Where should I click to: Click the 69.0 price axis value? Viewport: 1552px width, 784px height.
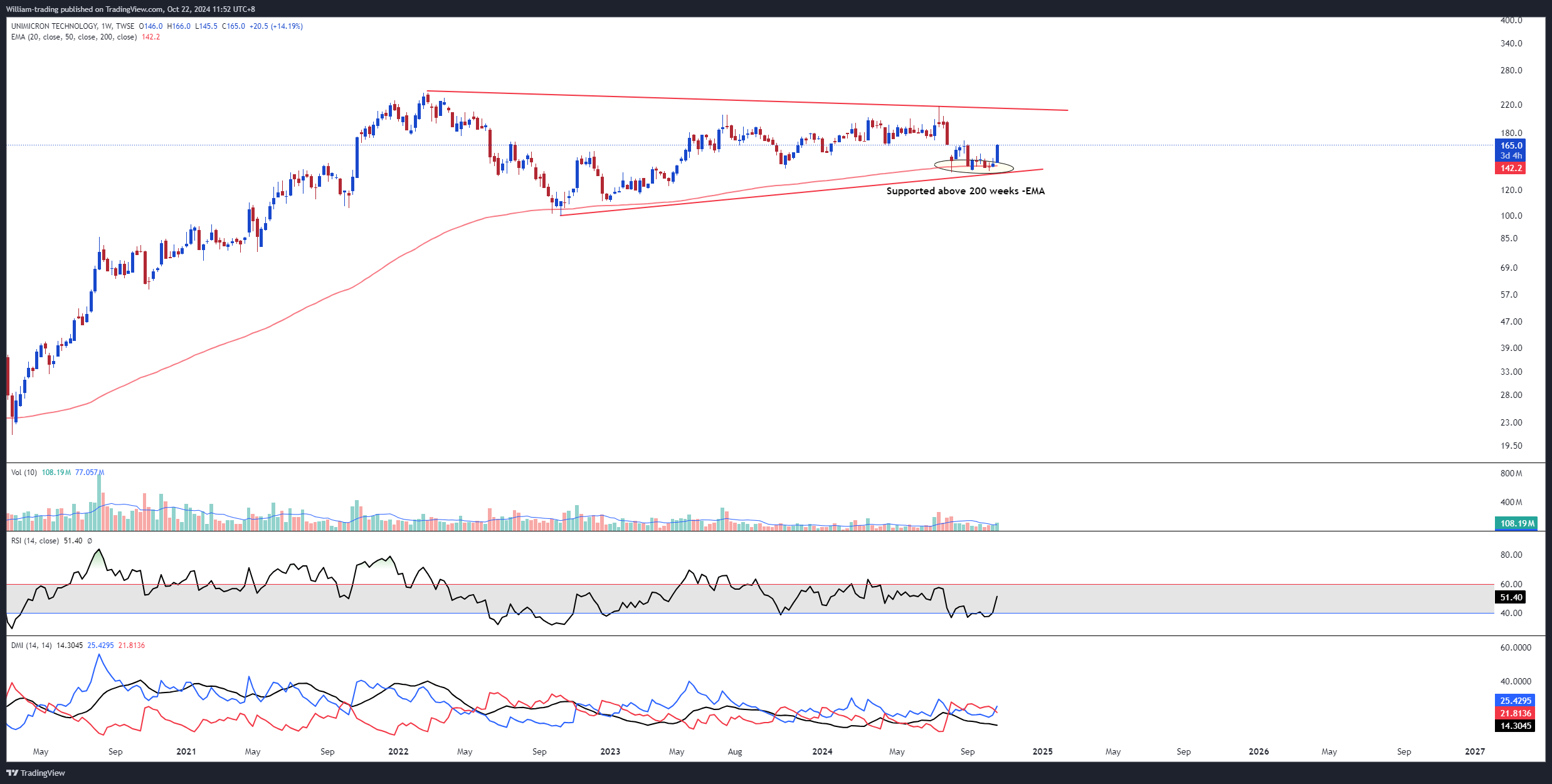click(1509, 268)
